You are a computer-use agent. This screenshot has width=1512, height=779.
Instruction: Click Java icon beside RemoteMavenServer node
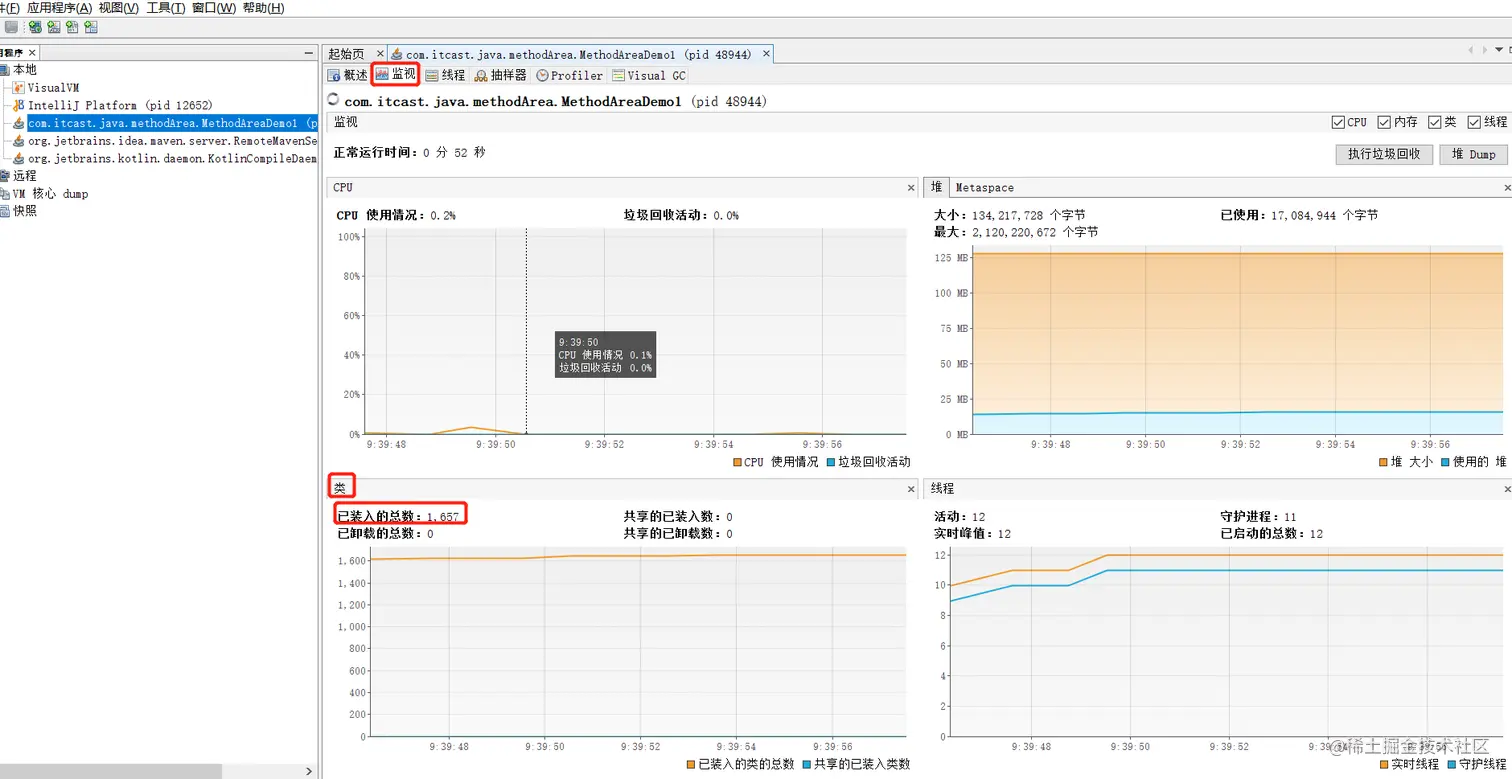click(x=19, y=141)
